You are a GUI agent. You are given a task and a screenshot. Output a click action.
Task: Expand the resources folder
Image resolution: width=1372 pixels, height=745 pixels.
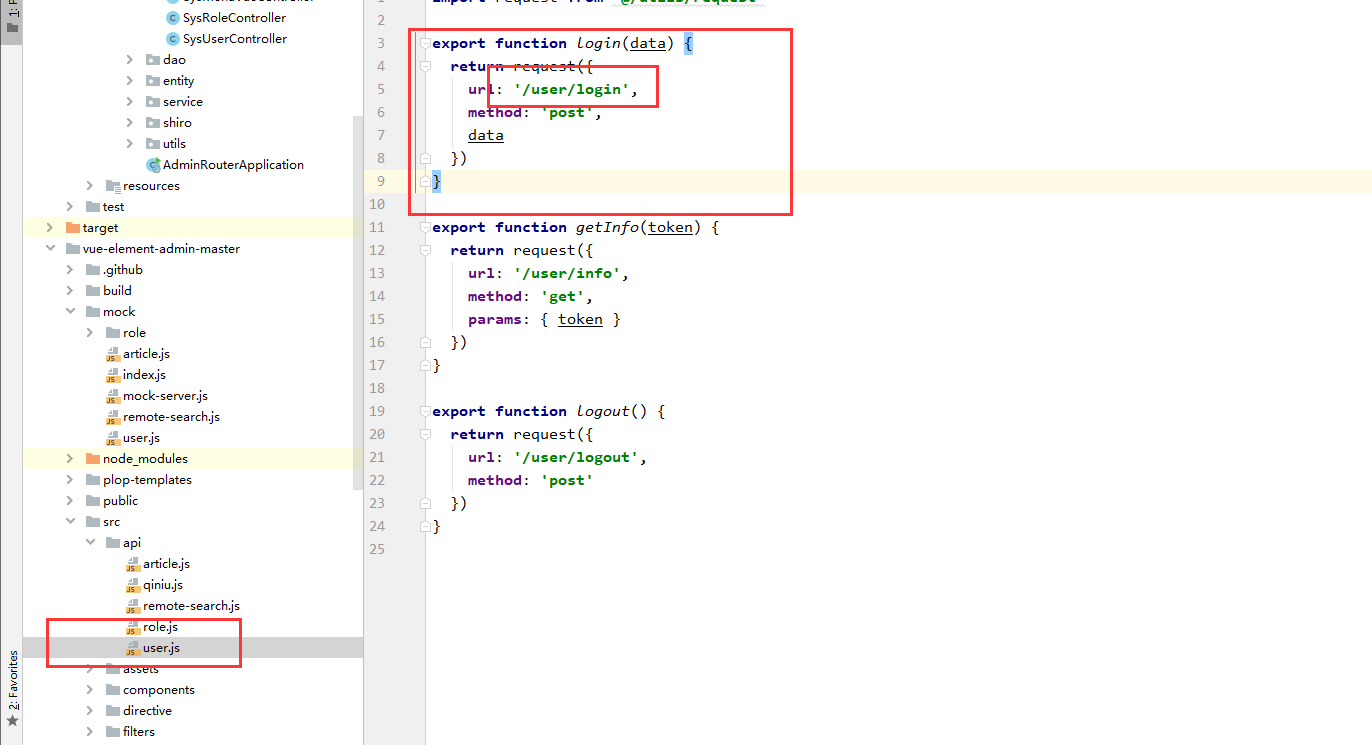tap(90, 186)
